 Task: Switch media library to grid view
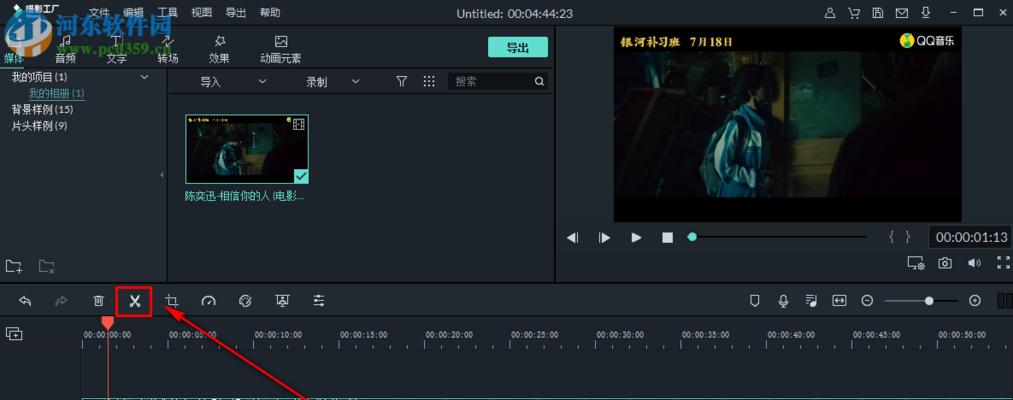click(x=429, y=81)
